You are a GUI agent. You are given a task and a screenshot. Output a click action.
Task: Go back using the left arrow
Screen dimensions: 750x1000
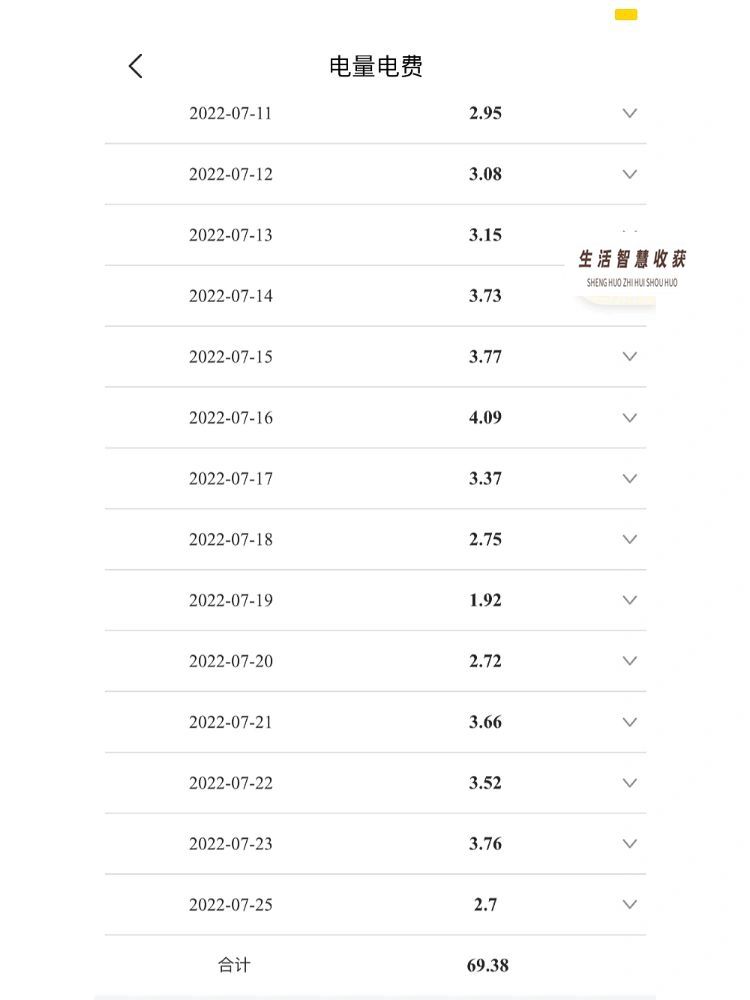pos(136,66)
